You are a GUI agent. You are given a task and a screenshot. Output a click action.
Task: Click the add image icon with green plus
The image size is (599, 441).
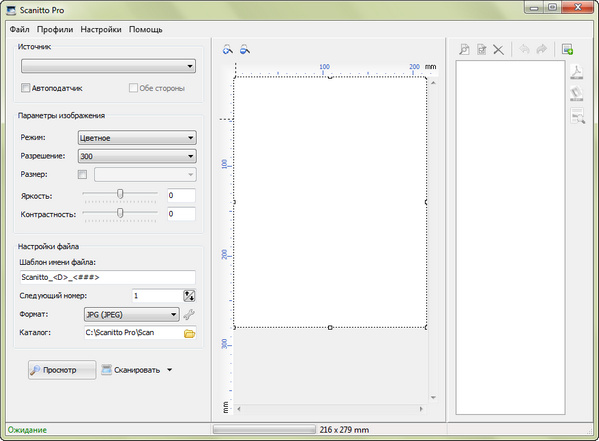click(567, 49)
